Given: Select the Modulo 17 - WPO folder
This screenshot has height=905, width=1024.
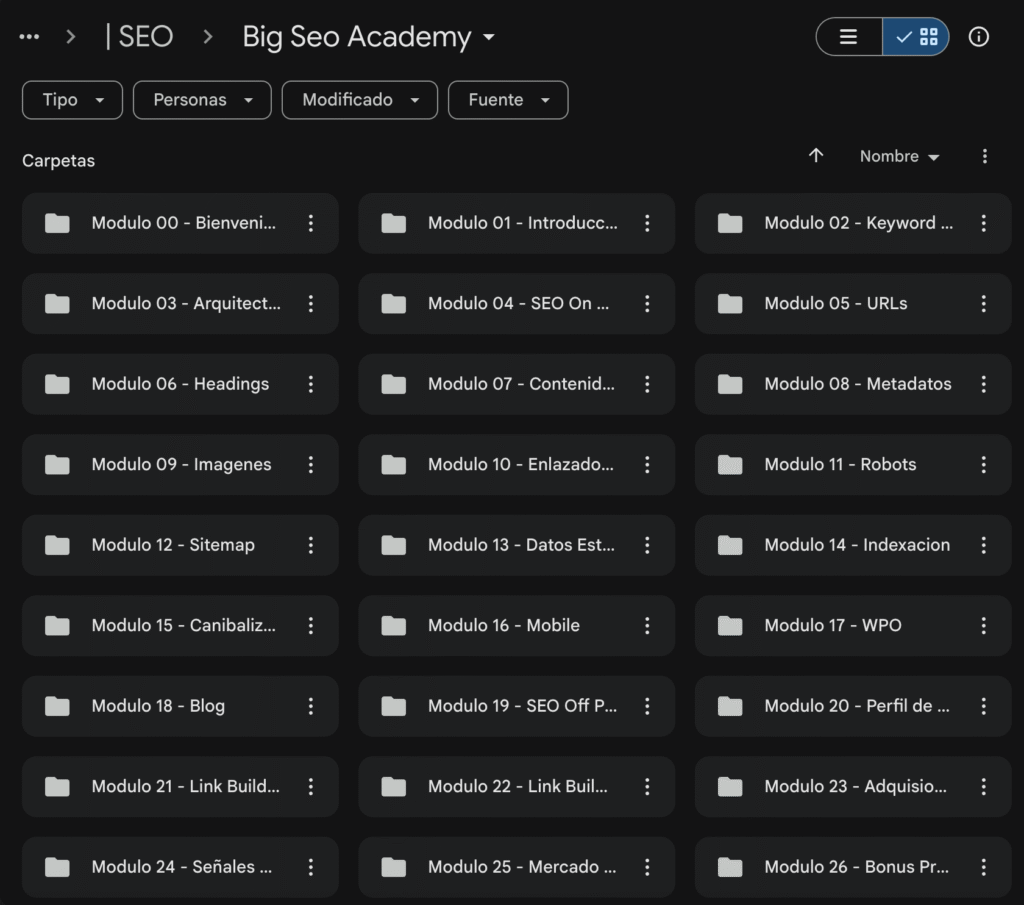Looking at the screenshot, I should tap(832, 626).
